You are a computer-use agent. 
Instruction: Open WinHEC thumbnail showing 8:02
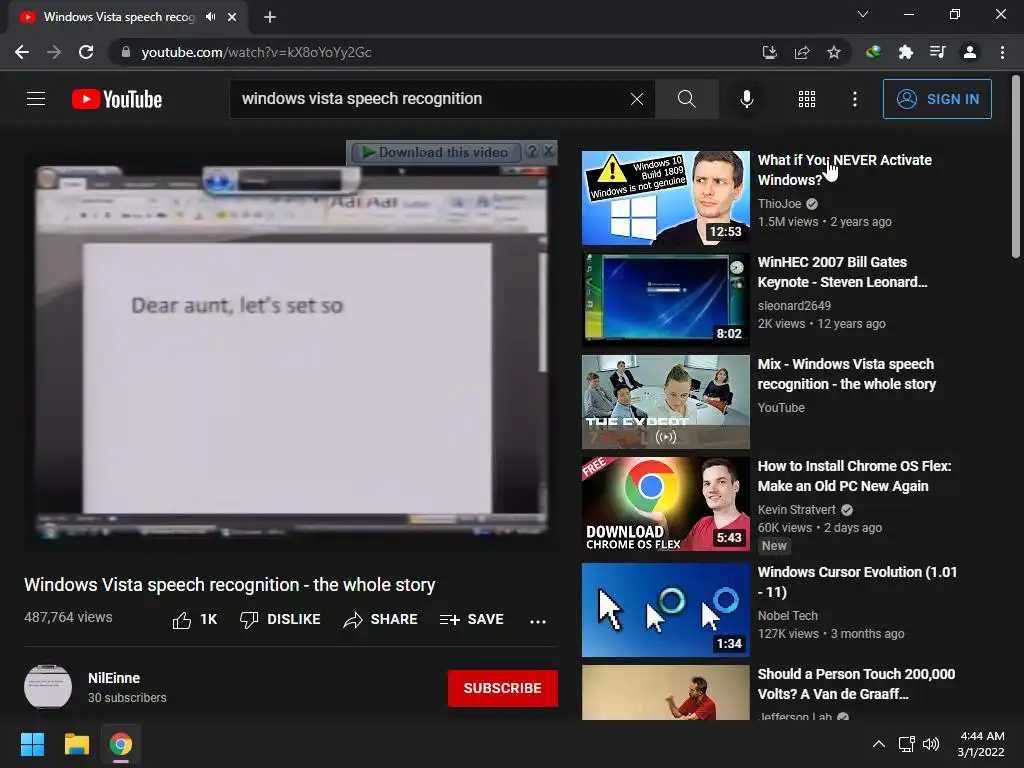point(665,300)
